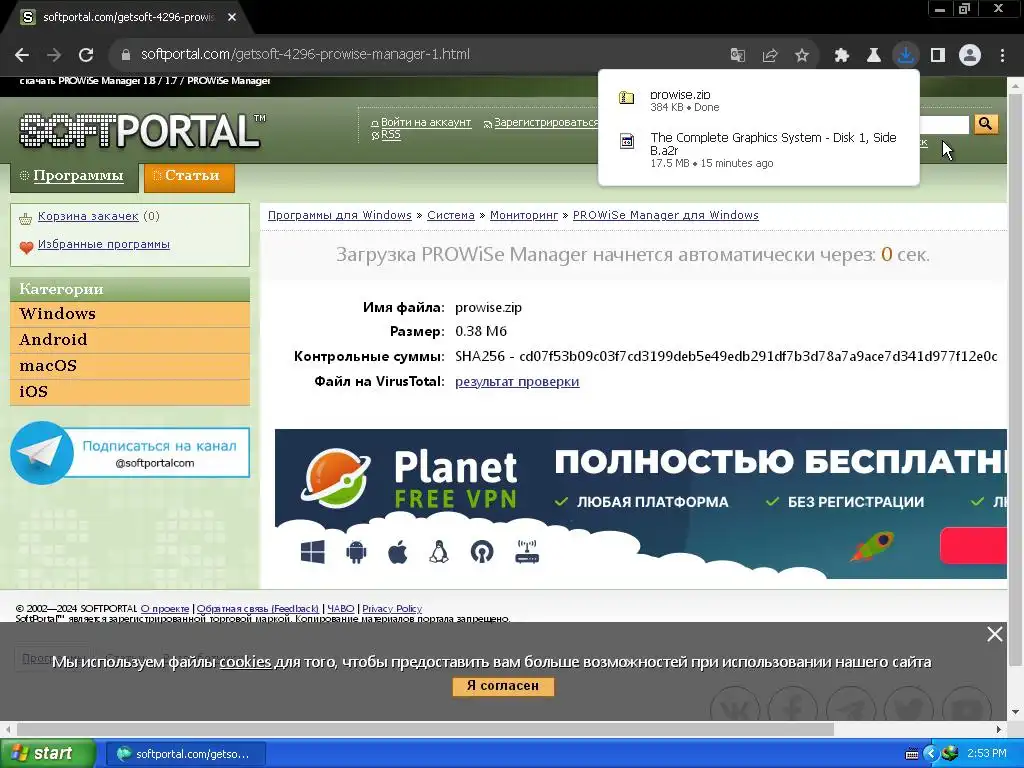1024x768 pixels.
Task: Reload the page with the refresh icon
Action: tap(86, 55)
